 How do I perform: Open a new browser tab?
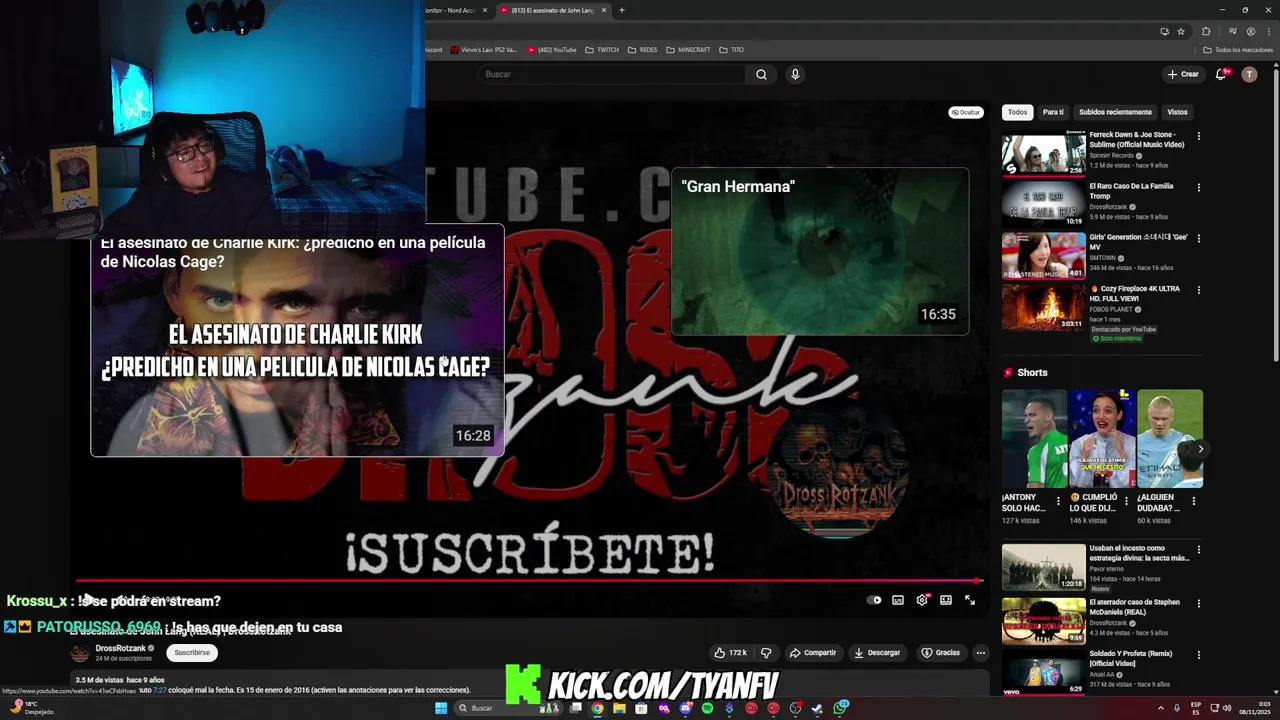(621, 10)
